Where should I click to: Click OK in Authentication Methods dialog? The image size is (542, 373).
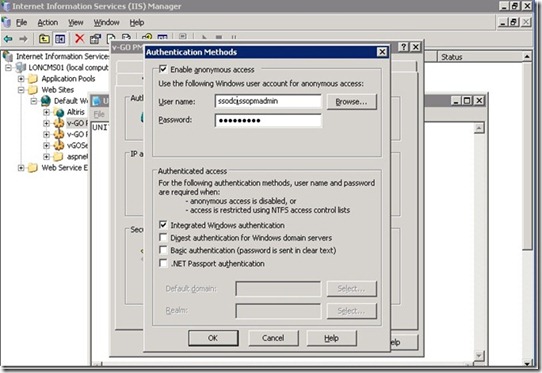(x=213, y=338)
